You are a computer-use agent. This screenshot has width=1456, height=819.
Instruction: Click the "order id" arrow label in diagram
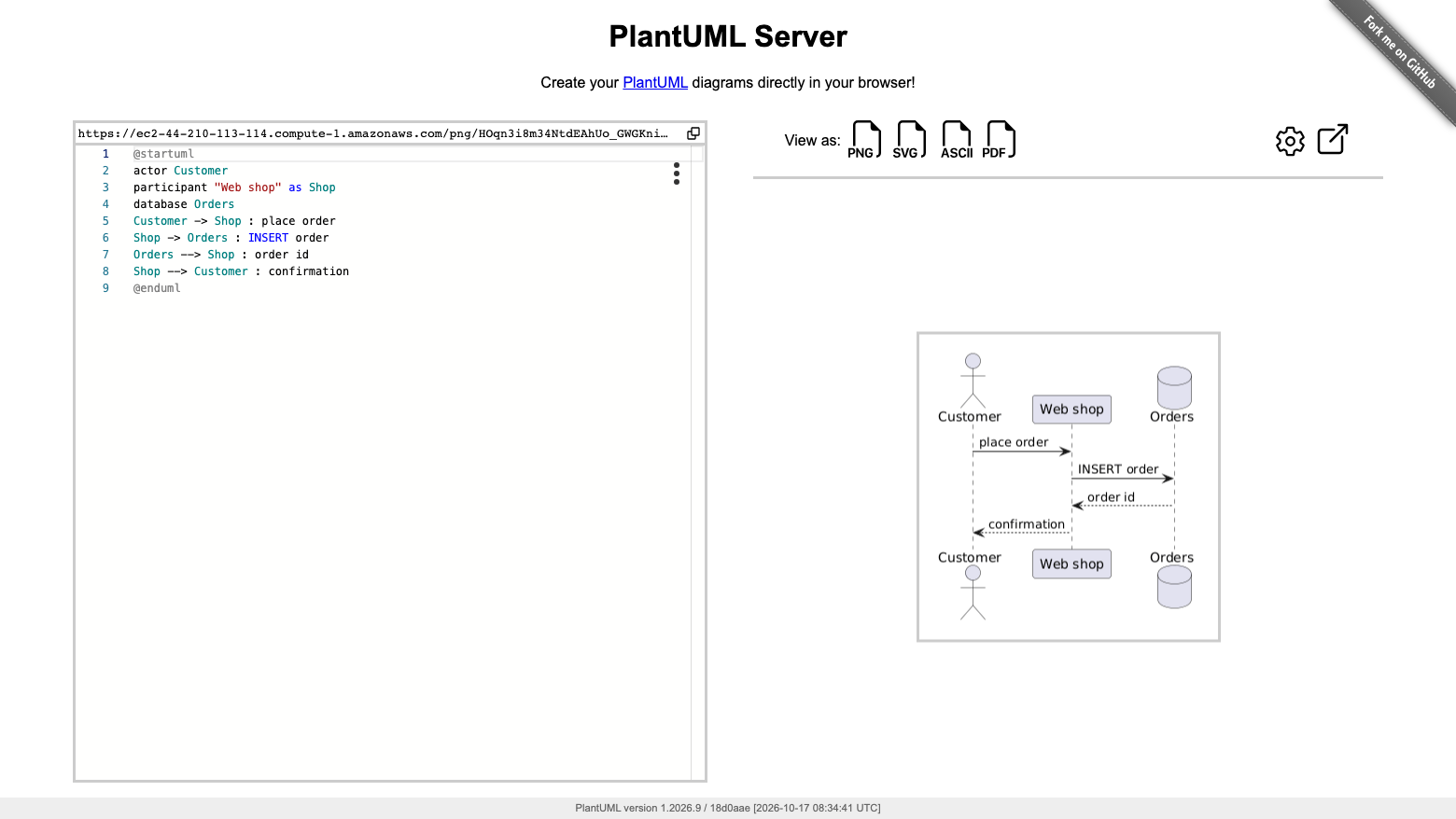1111,497
